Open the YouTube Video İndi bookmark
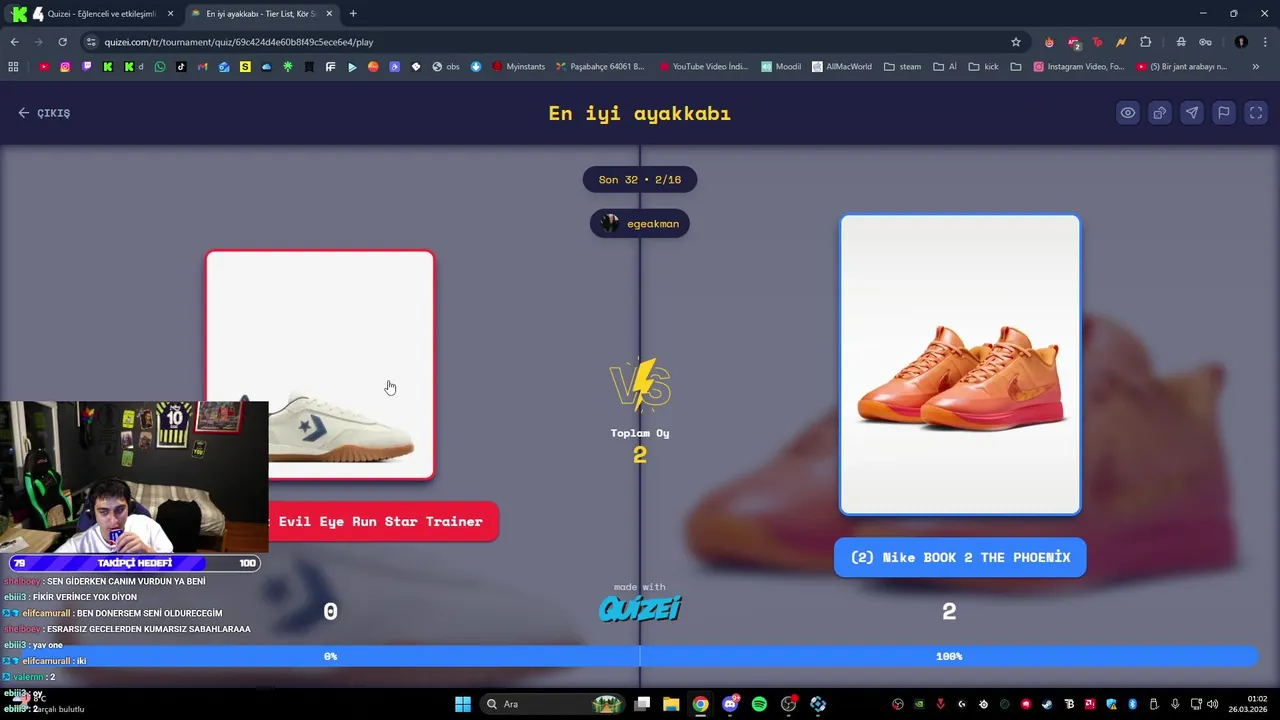The image size is (1280, 720). (702, 67)
